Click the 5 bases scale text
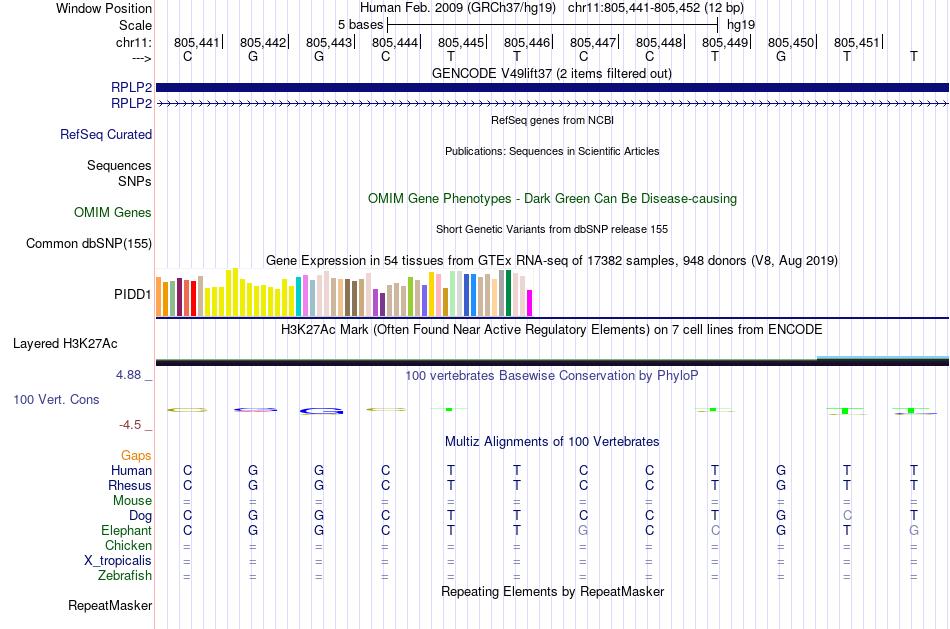Image resolution: width=950 pixels, height=629 pixels. coord(360,25)
